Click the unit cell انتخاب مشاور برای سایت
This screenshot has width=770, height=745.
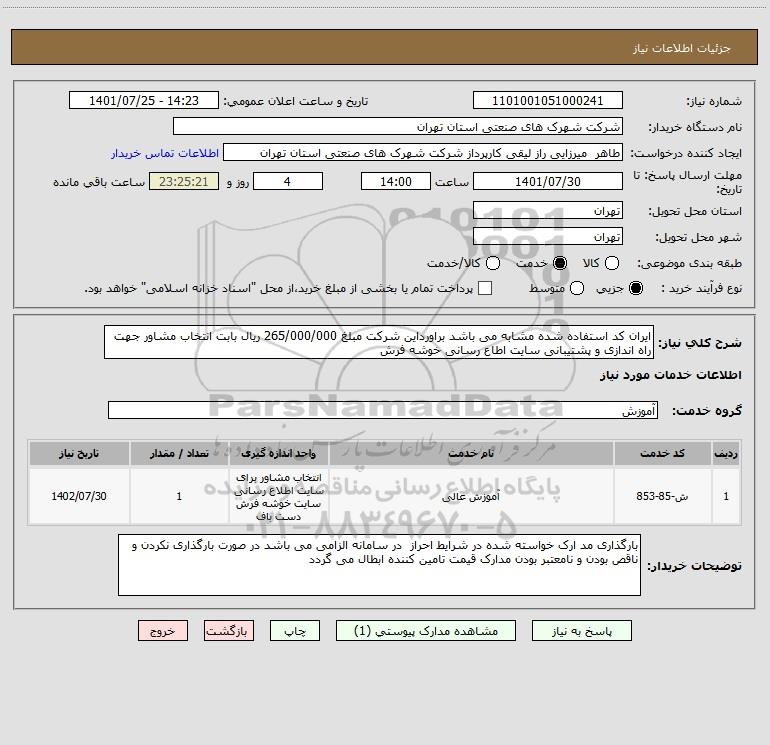(278, 497)
